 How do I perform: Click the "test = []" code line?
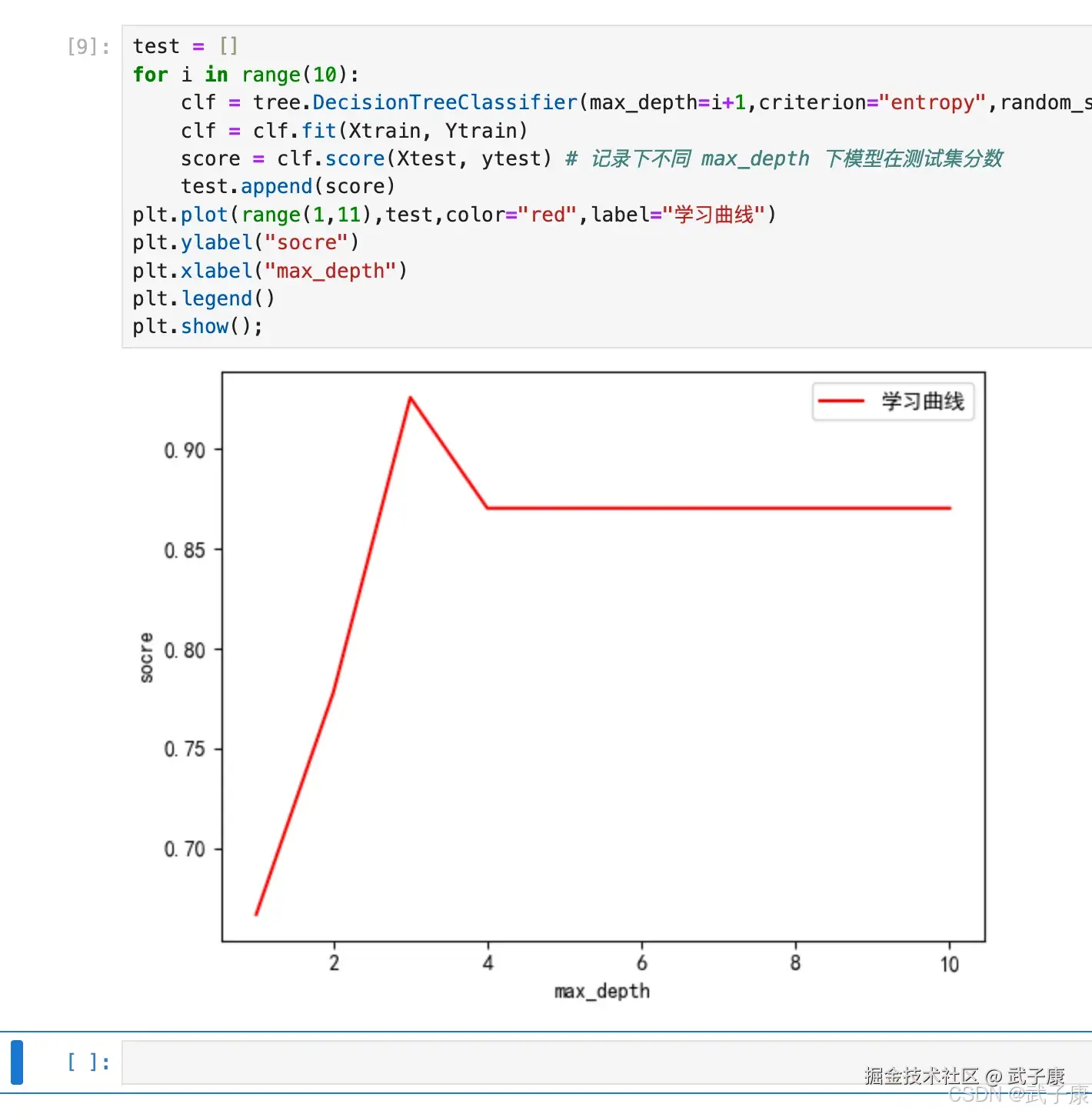pos(185,46)
